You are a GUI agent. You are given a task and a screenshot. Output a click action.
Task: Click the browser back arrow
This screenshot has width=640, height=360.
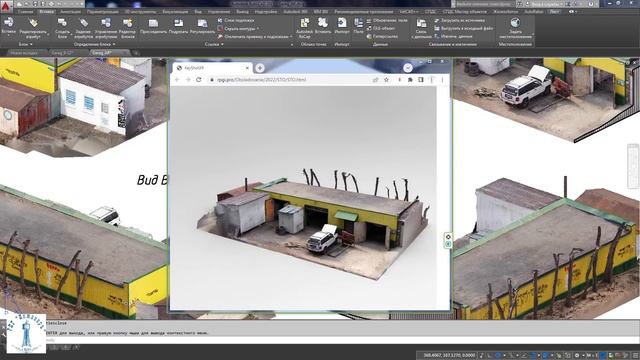click(x=177, y=80)
